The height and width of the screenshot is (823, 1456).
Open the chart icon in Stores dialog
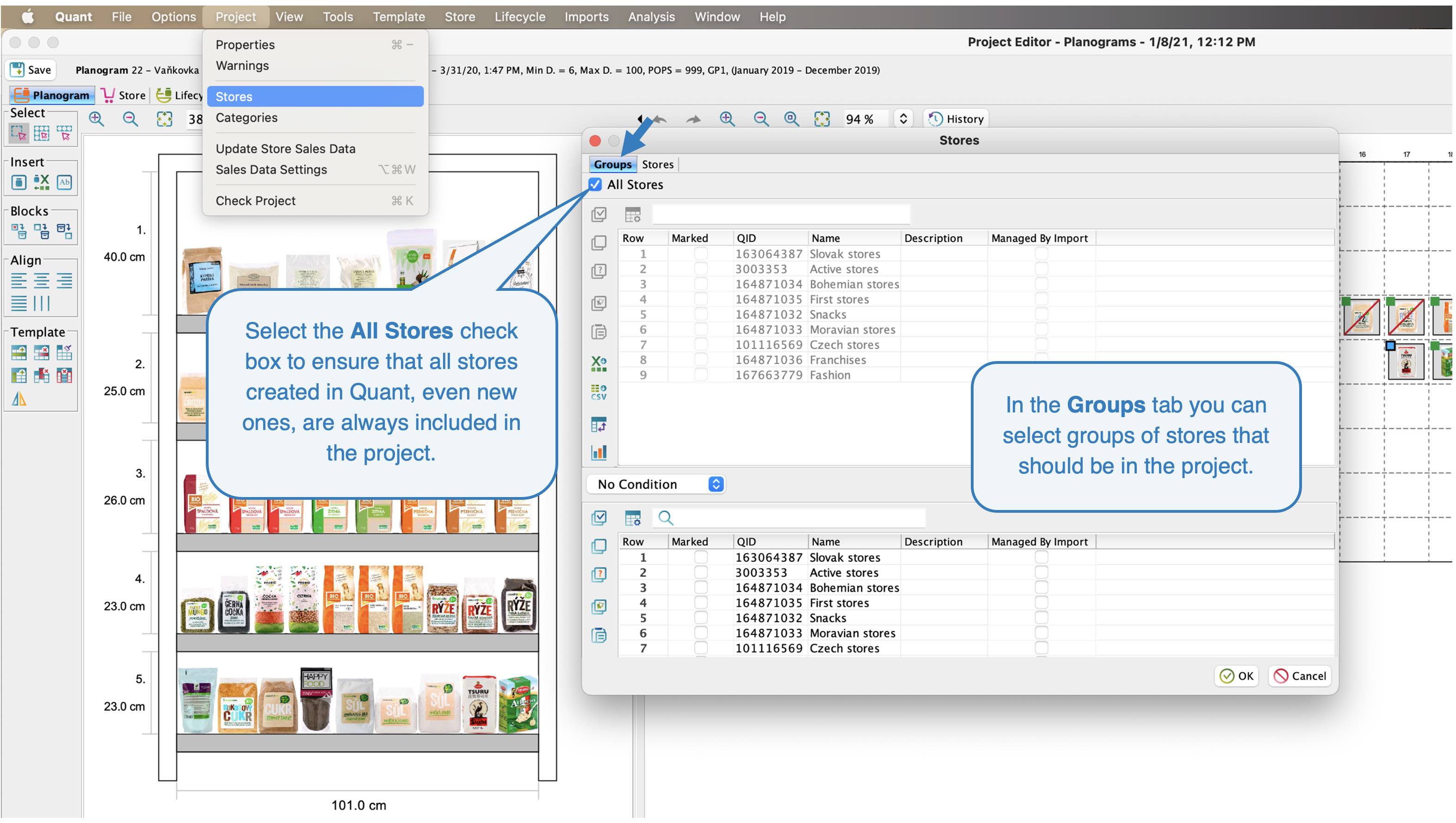599,452
